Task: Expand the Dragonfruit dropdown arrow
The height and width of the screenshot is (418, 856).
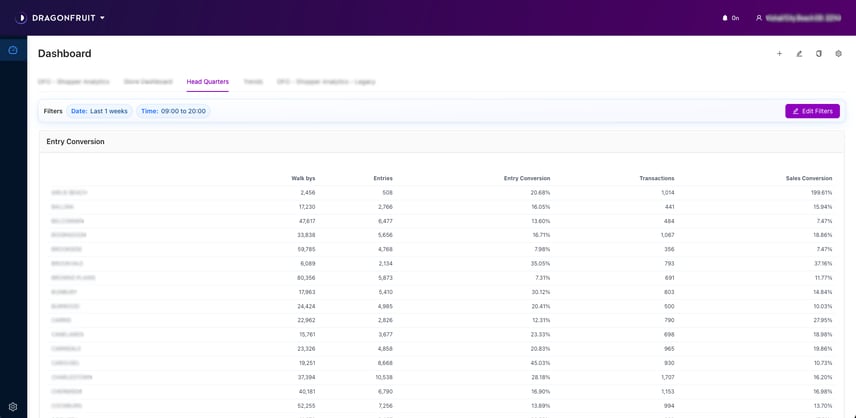Action: 102,18
